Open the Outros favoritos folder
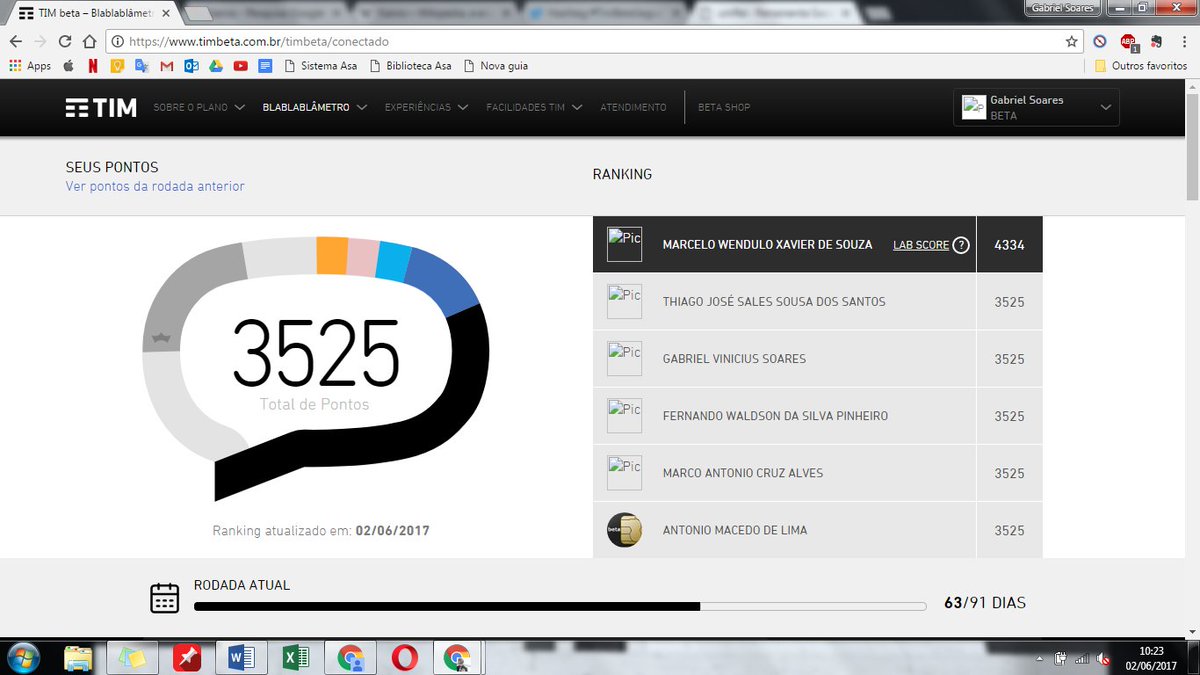 [1140, 66]
